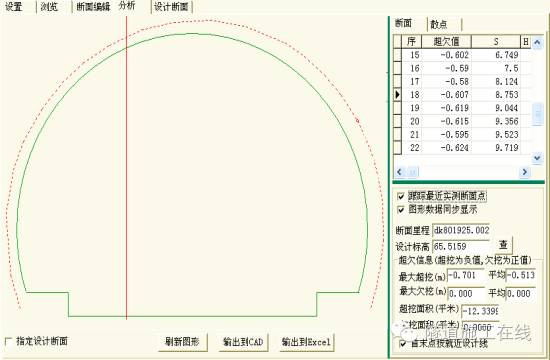Click the red vertical tracking line
The image size is (550, 360).
pos(127,168)
